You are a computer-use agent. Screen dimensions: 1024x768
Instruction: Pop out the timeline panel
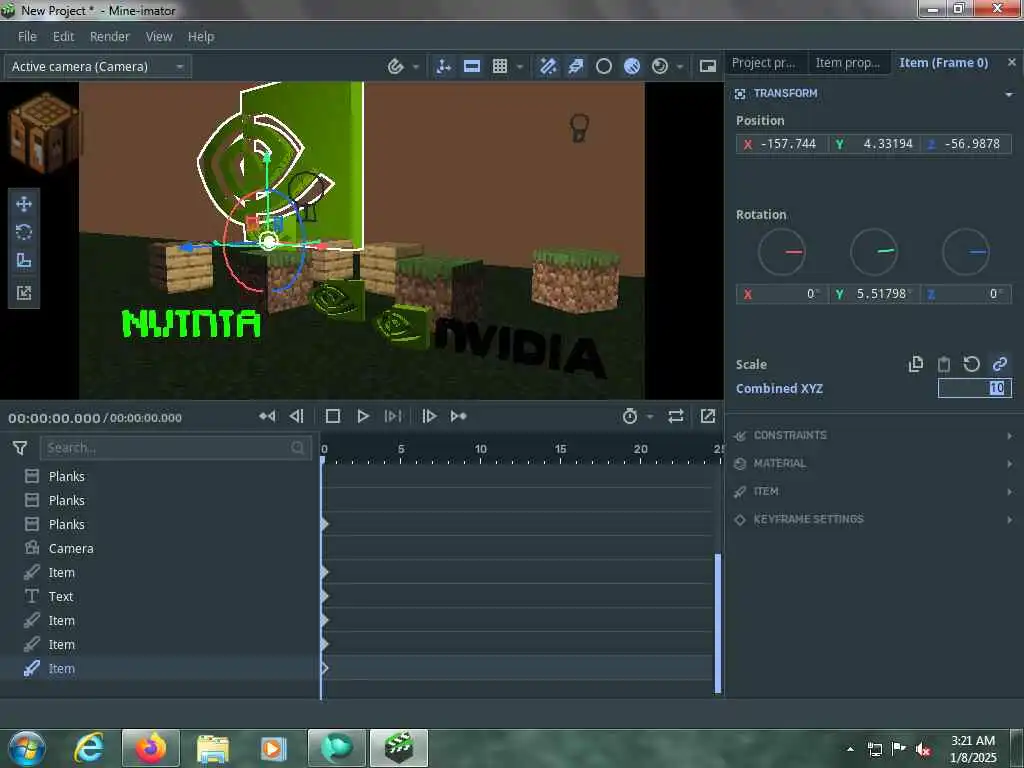click(x=708, y=416)
